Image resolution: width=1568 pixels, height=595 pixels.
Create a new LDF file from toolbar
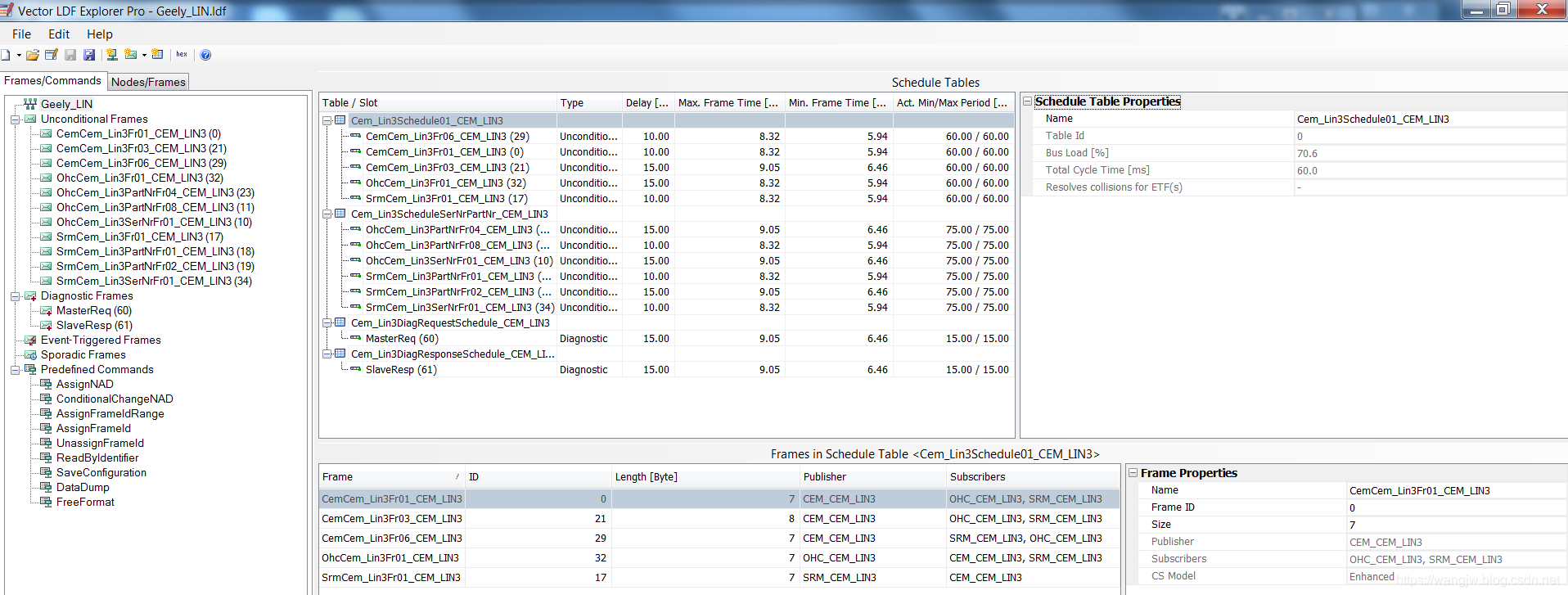[6, 55]
